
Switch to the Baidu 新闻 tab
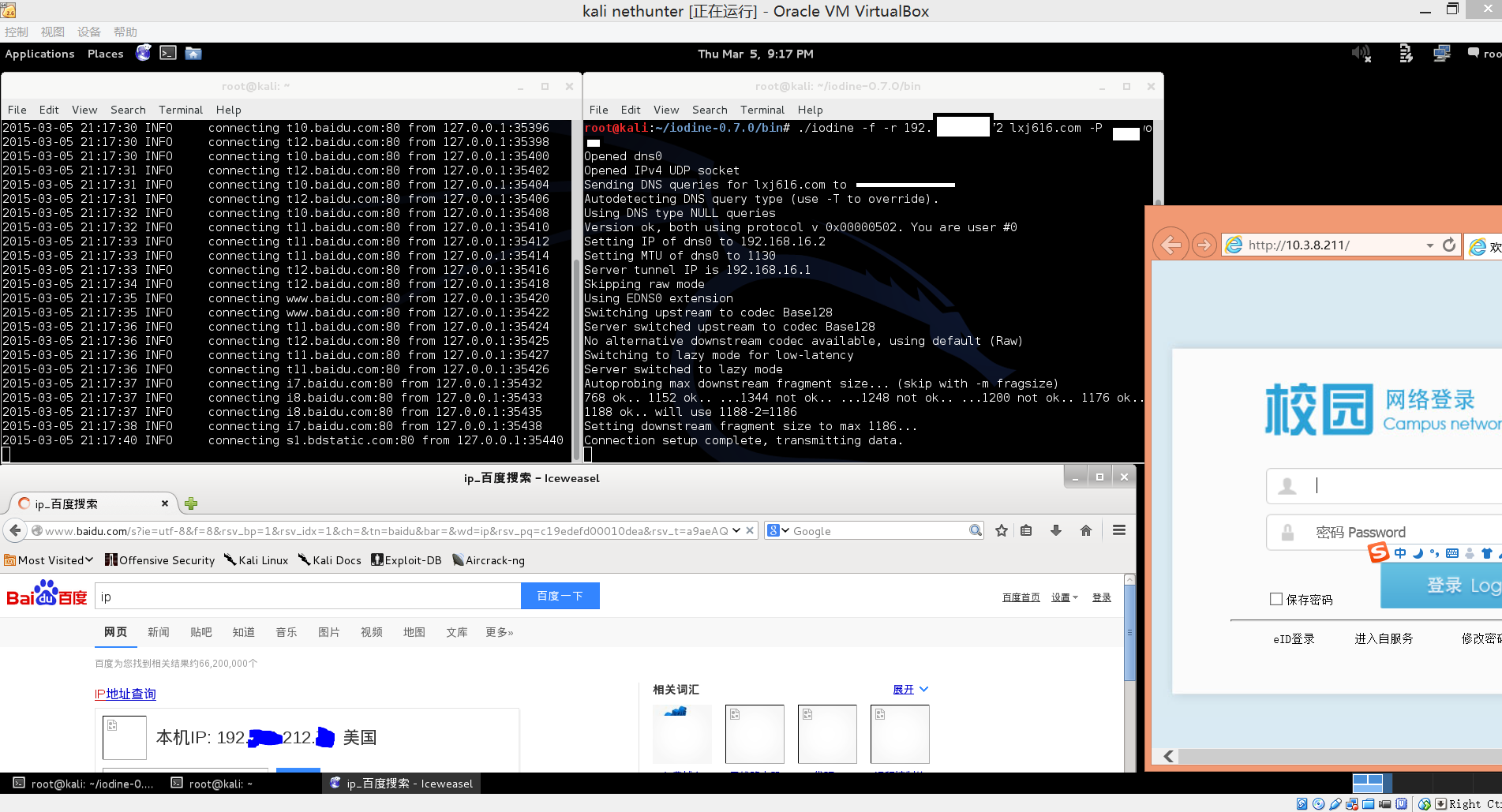coord(159,632)
